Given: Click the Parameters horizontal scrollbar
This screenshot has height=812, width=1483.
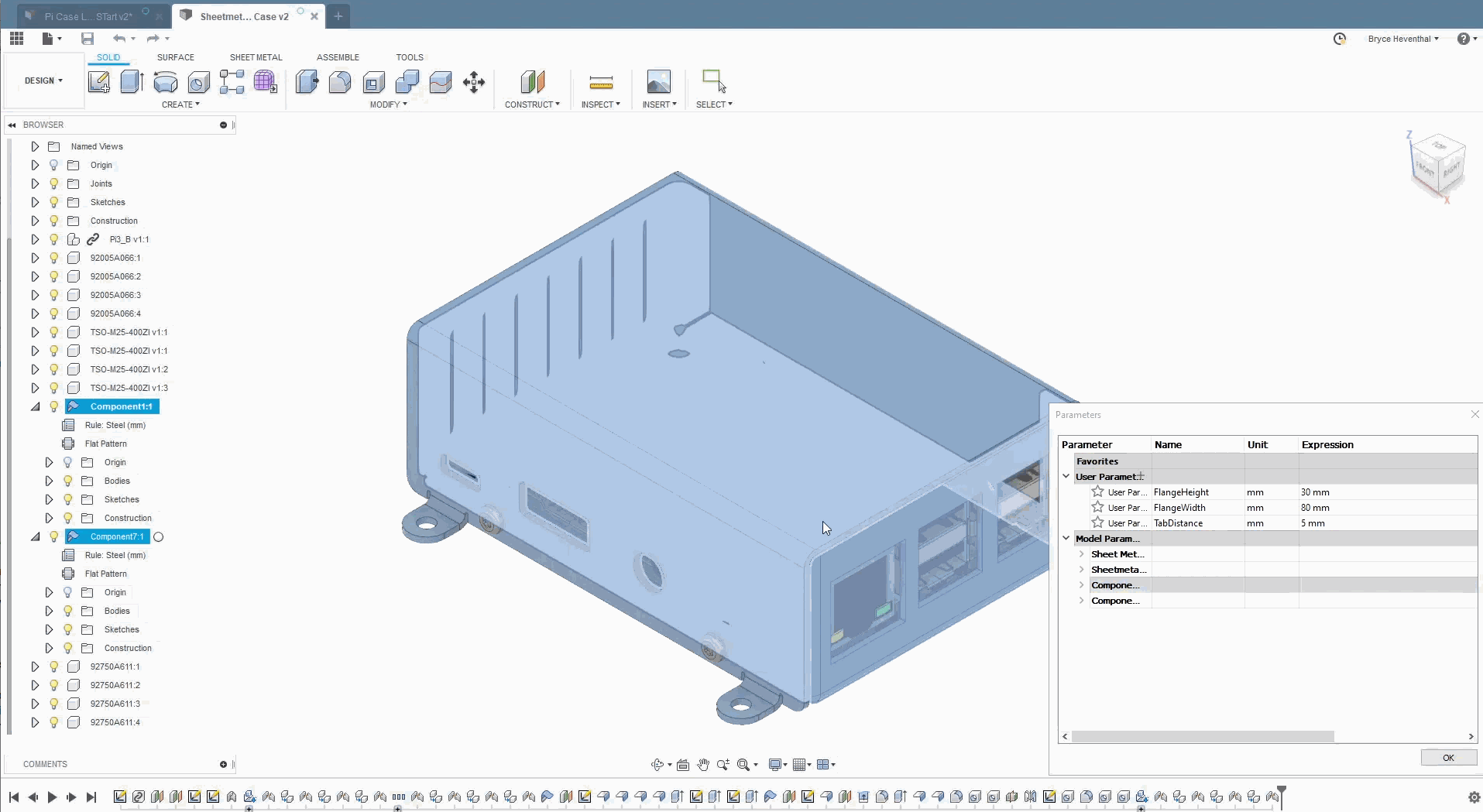Looking at the screenshot, I should point(1202,736).
